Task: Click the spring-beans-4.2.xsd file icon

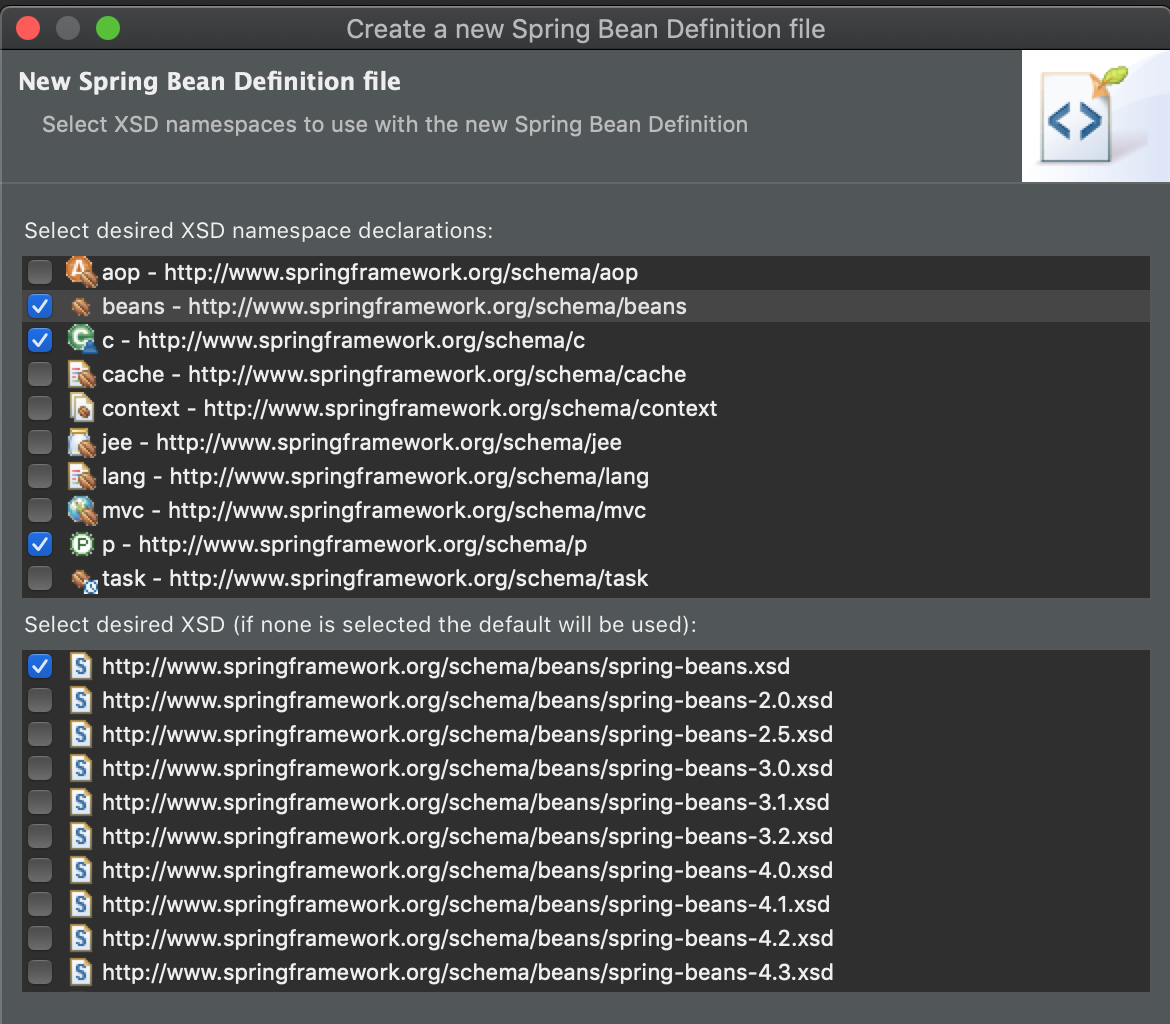Action: (x=81, y=937)
